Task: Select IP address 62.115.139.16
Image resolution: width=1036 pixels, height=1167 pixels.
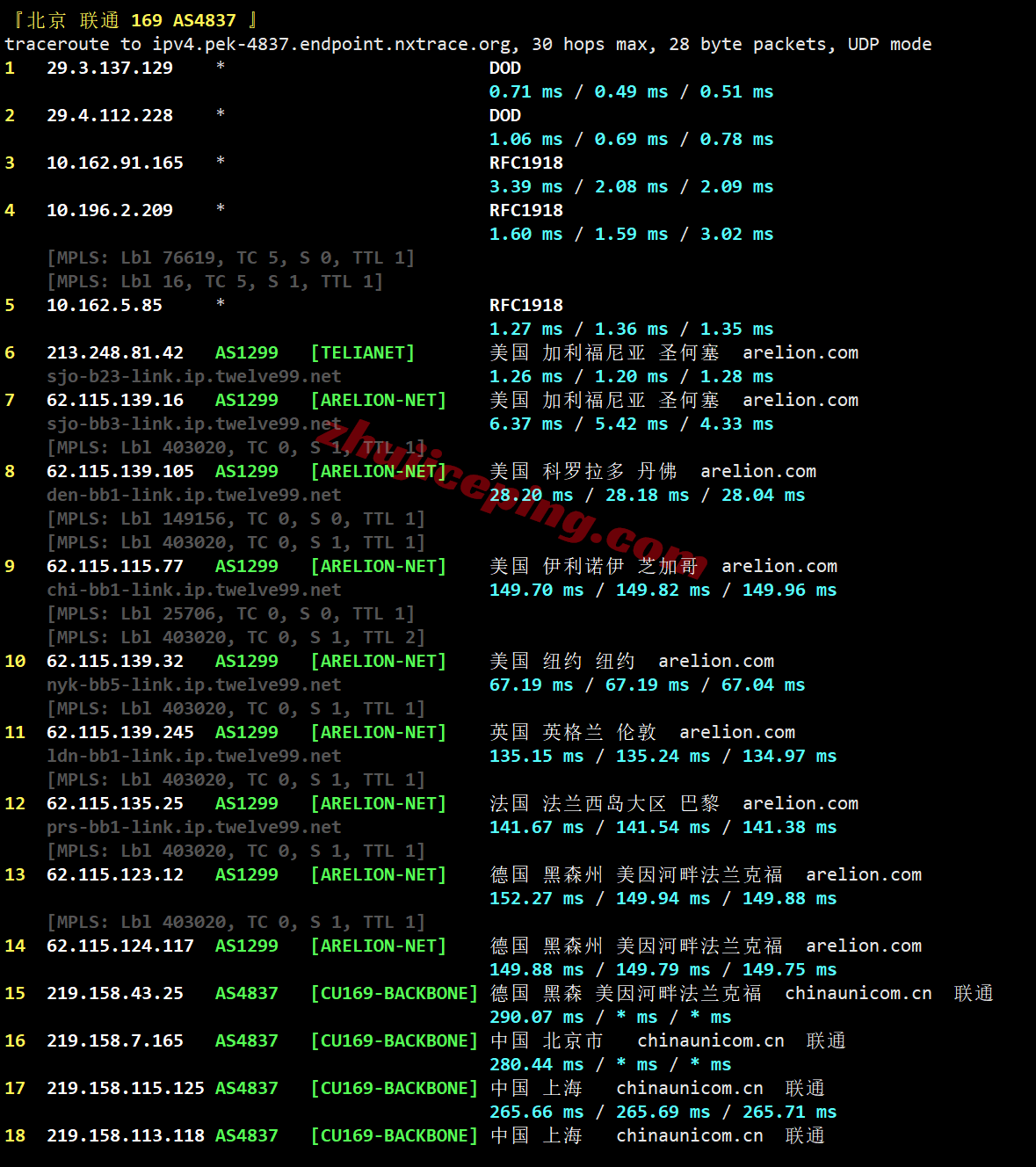Action: [115, 400]
